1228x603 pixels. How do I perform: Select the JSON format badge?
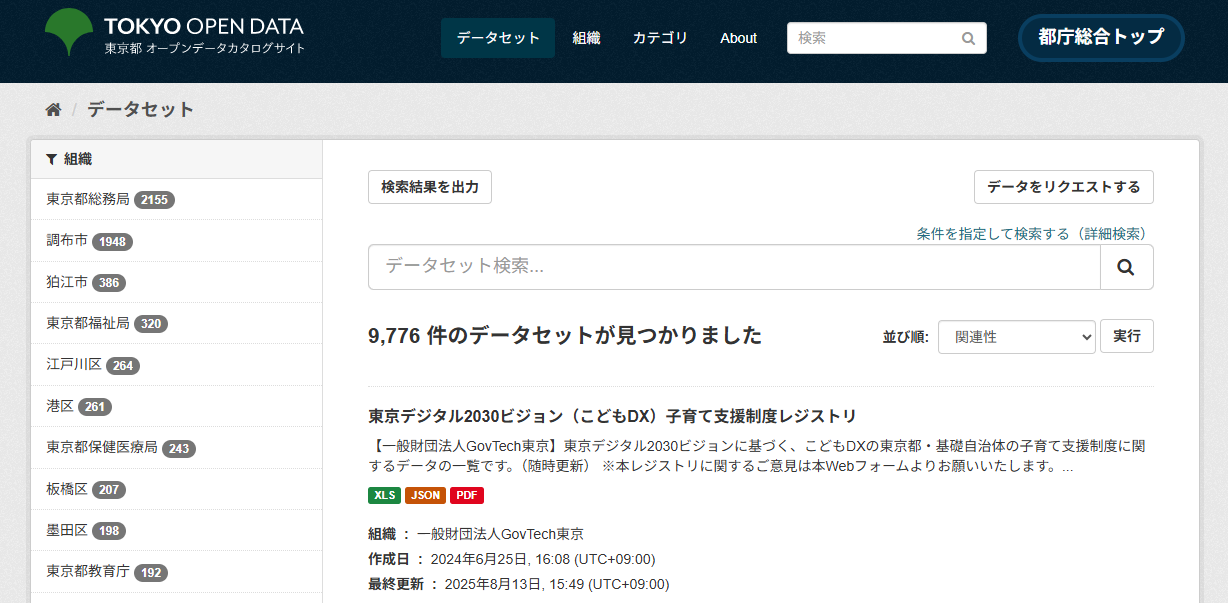[424, 495]
